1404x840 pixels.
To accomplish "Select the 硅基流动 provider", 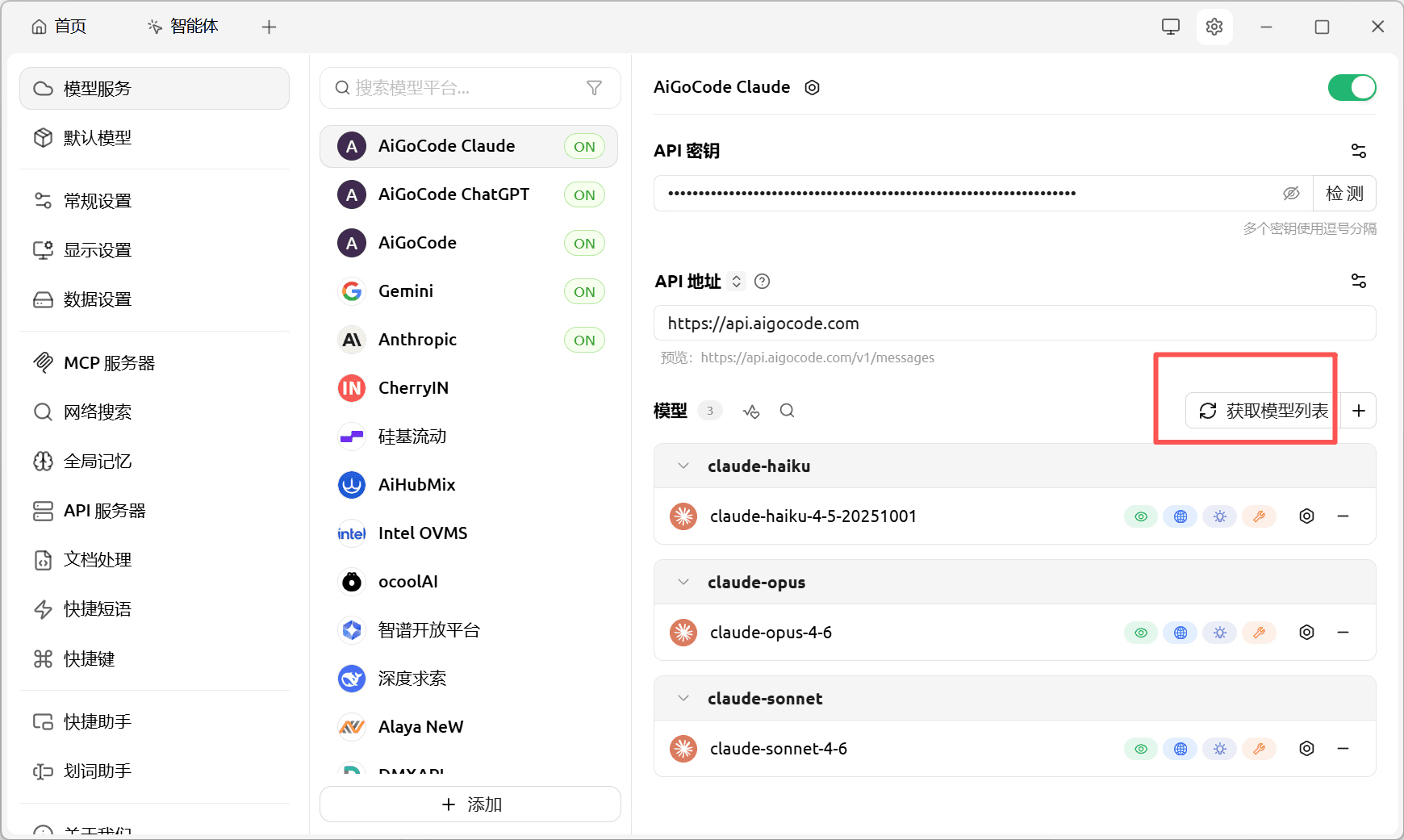I will pyautogui.click(x=469, y=437).
